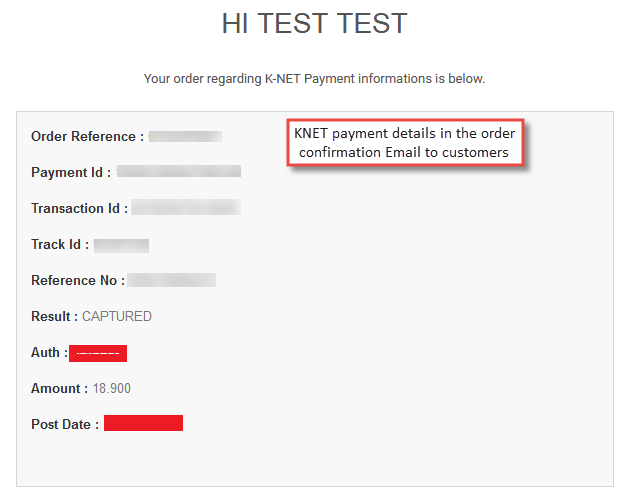
Task: Click the red redacted Post Date value
Action: (x=143, y=423)
